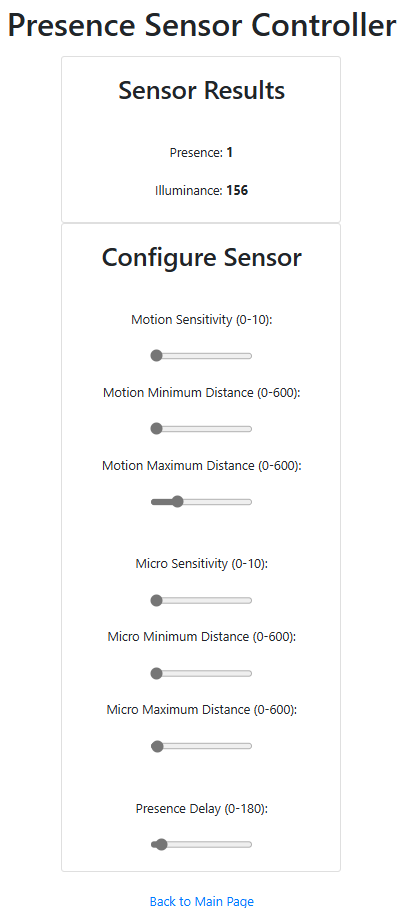
Task: Select the Micro Maximum Distance (0-600) label
Action: click(x=201, y=710)
